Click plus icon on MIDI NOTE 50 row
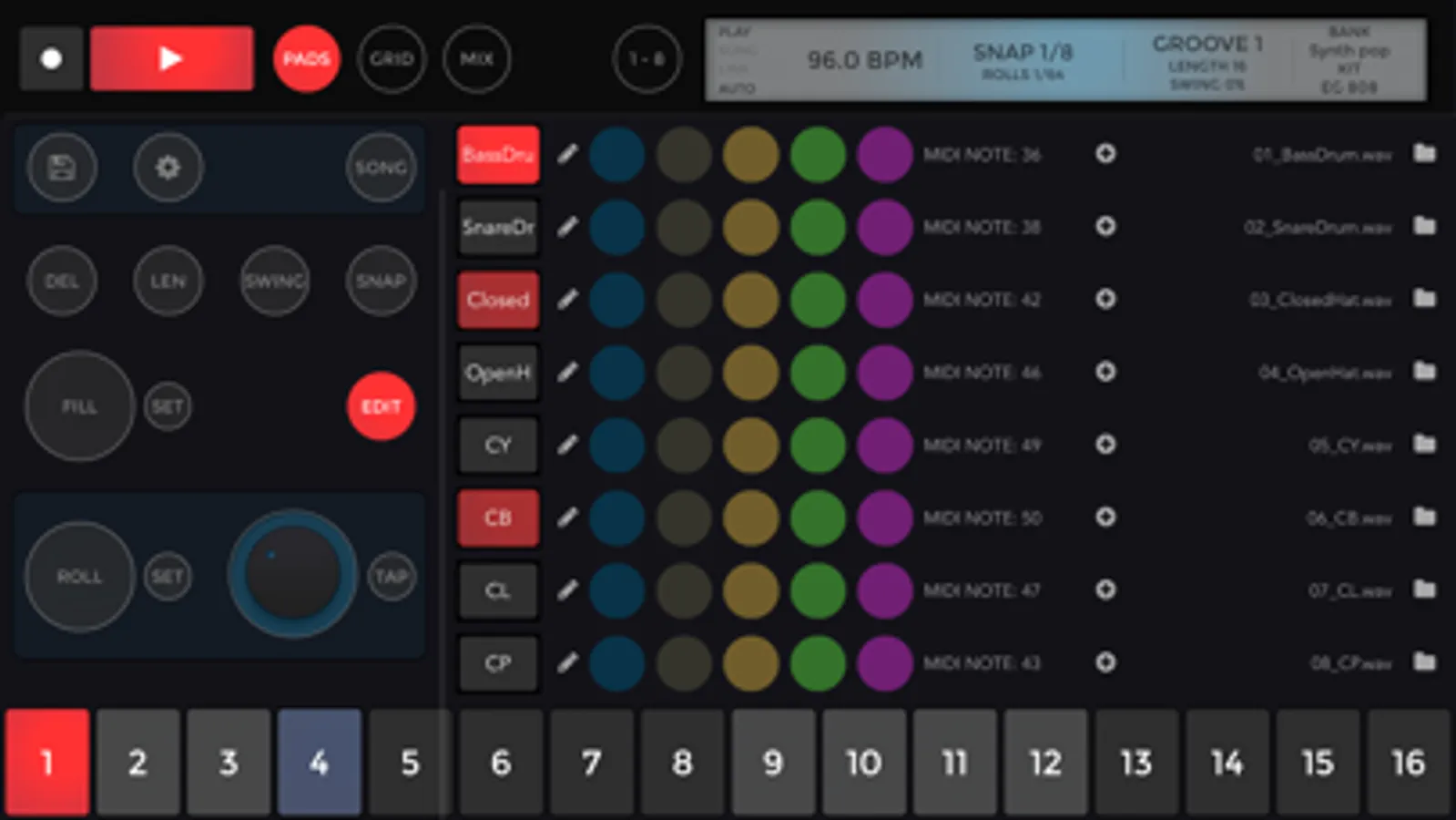 1105,518
